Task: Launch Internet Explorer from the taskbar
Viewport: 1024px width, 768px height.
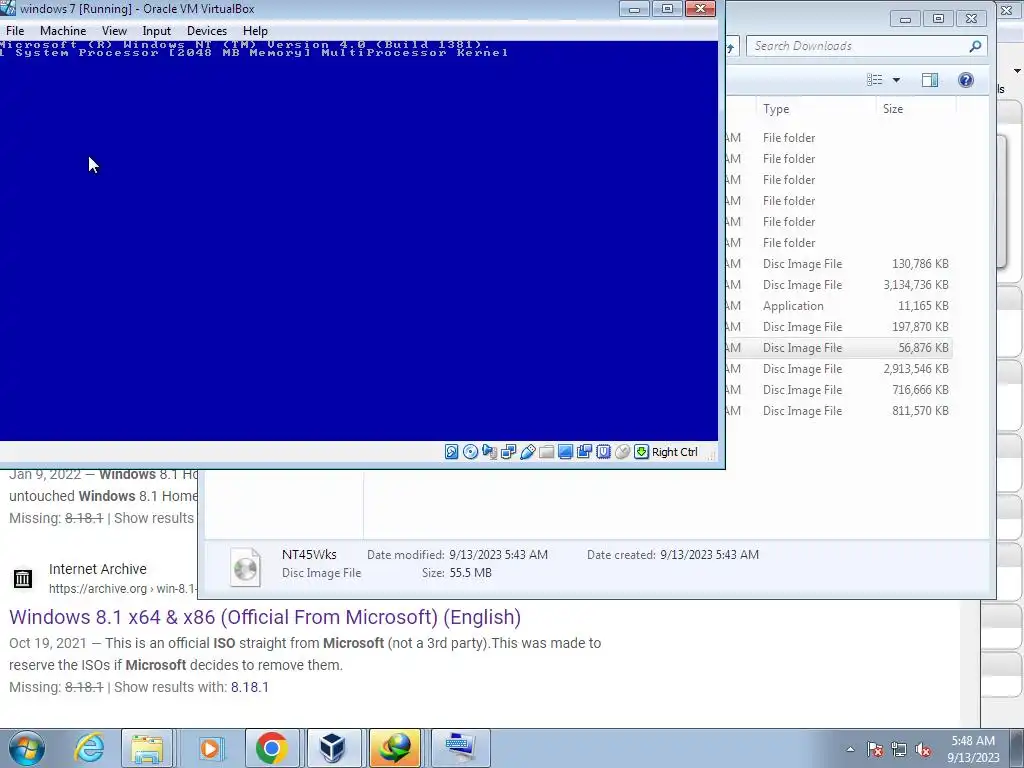Action: 89,748
